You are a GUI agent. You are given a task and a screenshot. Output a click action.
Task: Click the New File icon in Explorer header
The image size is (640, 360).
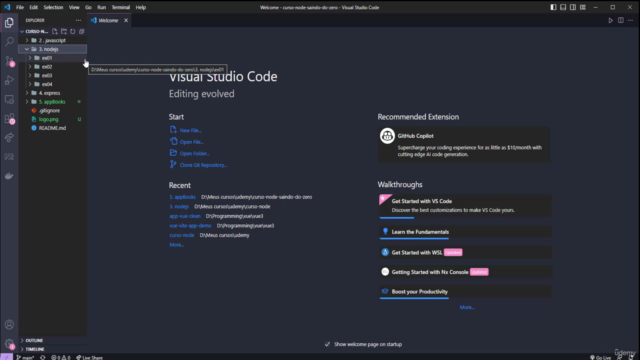pyautogui.click(x=55, y=31)
